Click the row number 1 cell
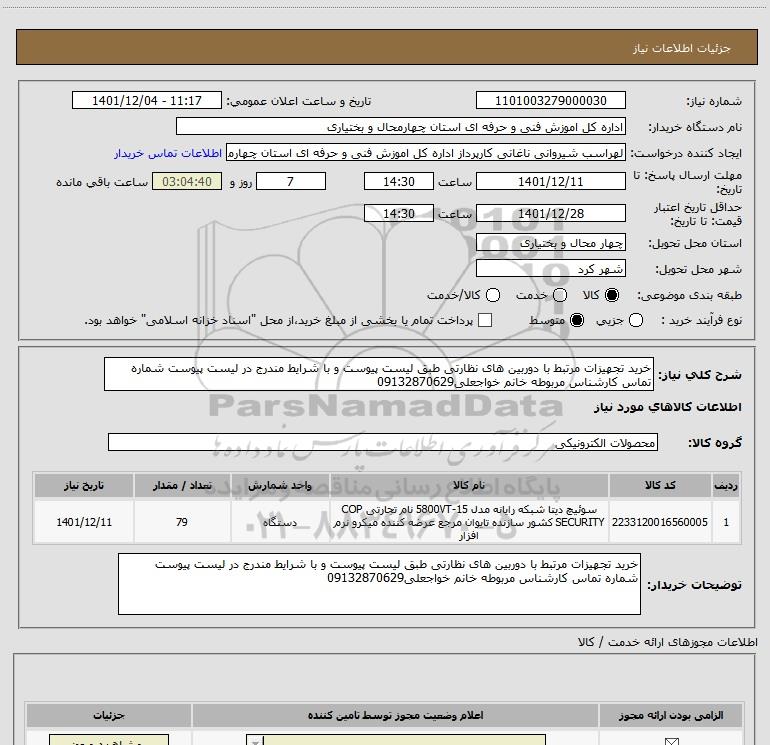The width and height of the screenshot is (770, 745). point(726,522)
